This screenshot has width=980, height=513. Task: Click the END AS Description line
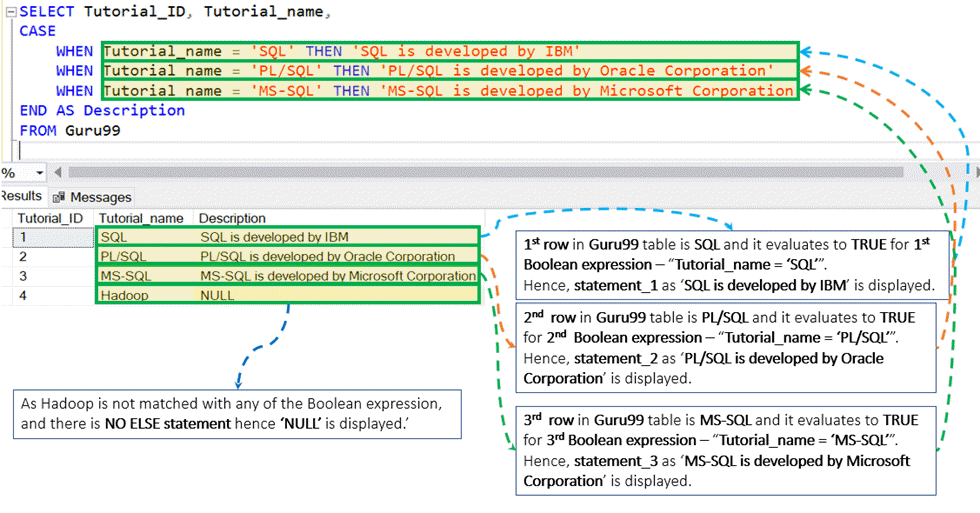point(102,111)
